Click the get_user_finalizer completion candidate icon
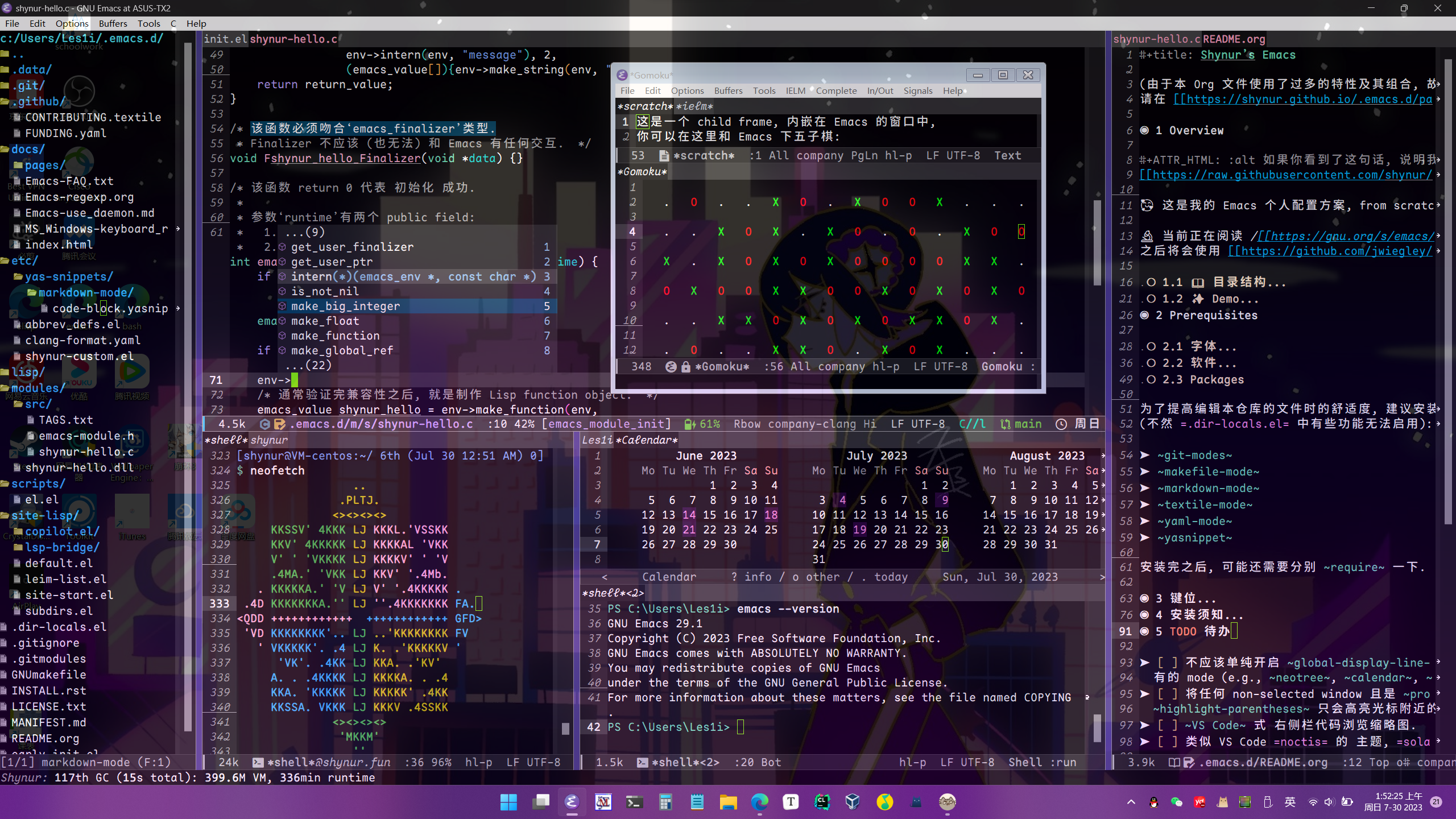Screen dimensions: 1456x819 282,247
